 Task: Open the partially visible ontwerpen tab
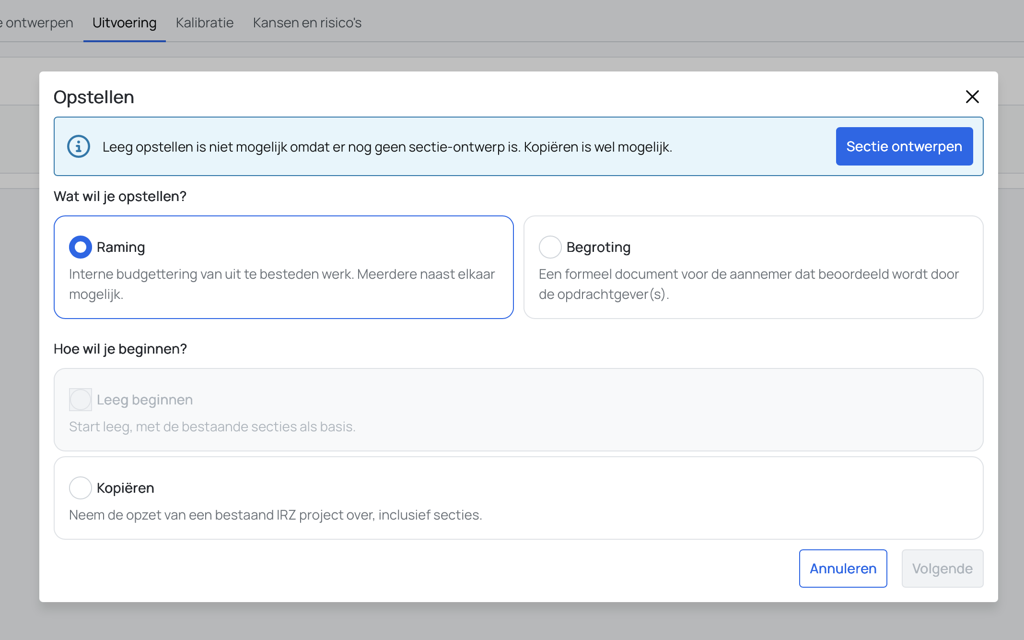[37, 23]
